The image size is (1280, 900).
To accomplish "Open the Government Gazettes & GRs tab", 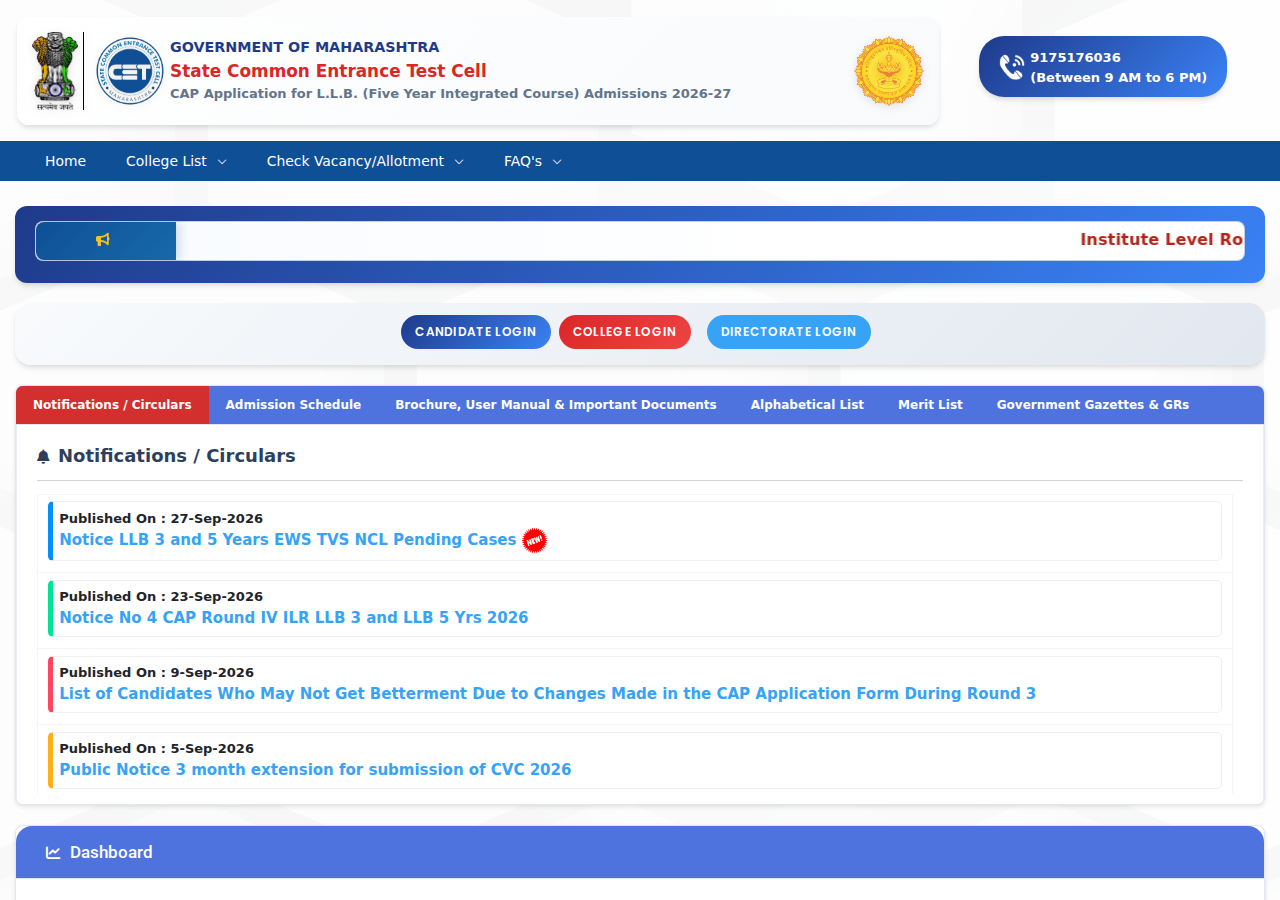I will click(1093, 405).
